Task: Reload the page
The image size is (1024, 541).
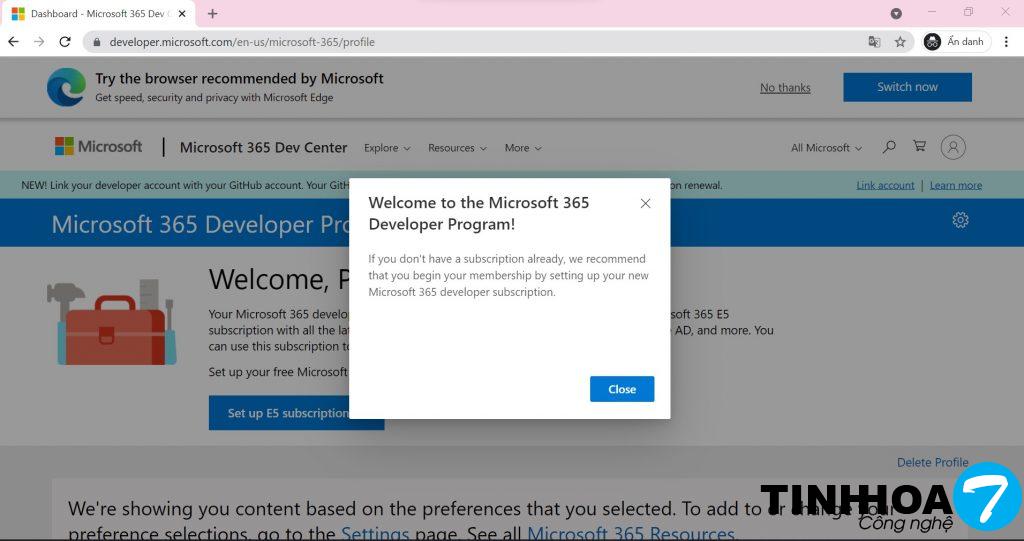Action: (65, 42)
